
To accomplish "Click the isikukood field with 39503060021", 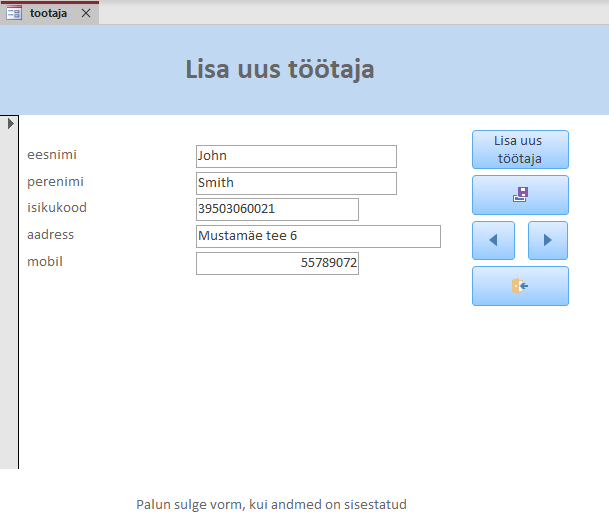I will pos(277,209).
